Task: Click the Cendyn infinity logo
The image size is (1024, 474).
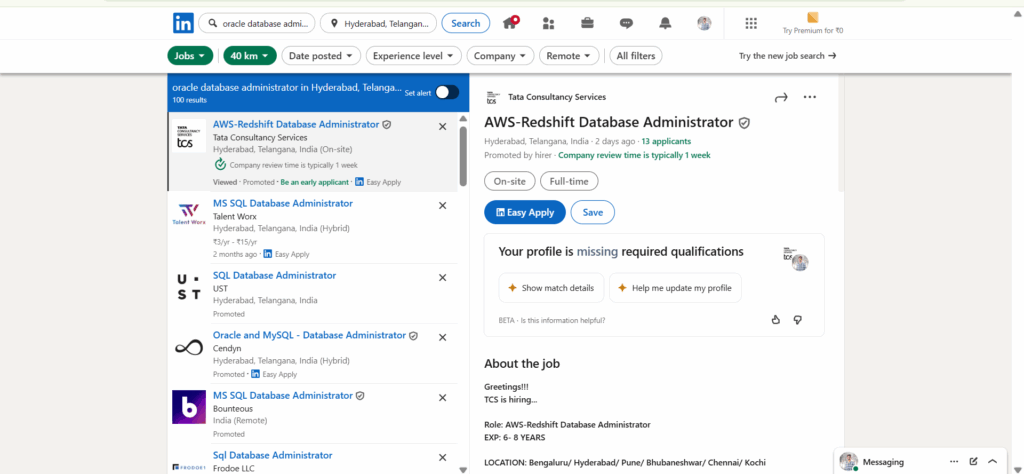Action: (189, 347)
